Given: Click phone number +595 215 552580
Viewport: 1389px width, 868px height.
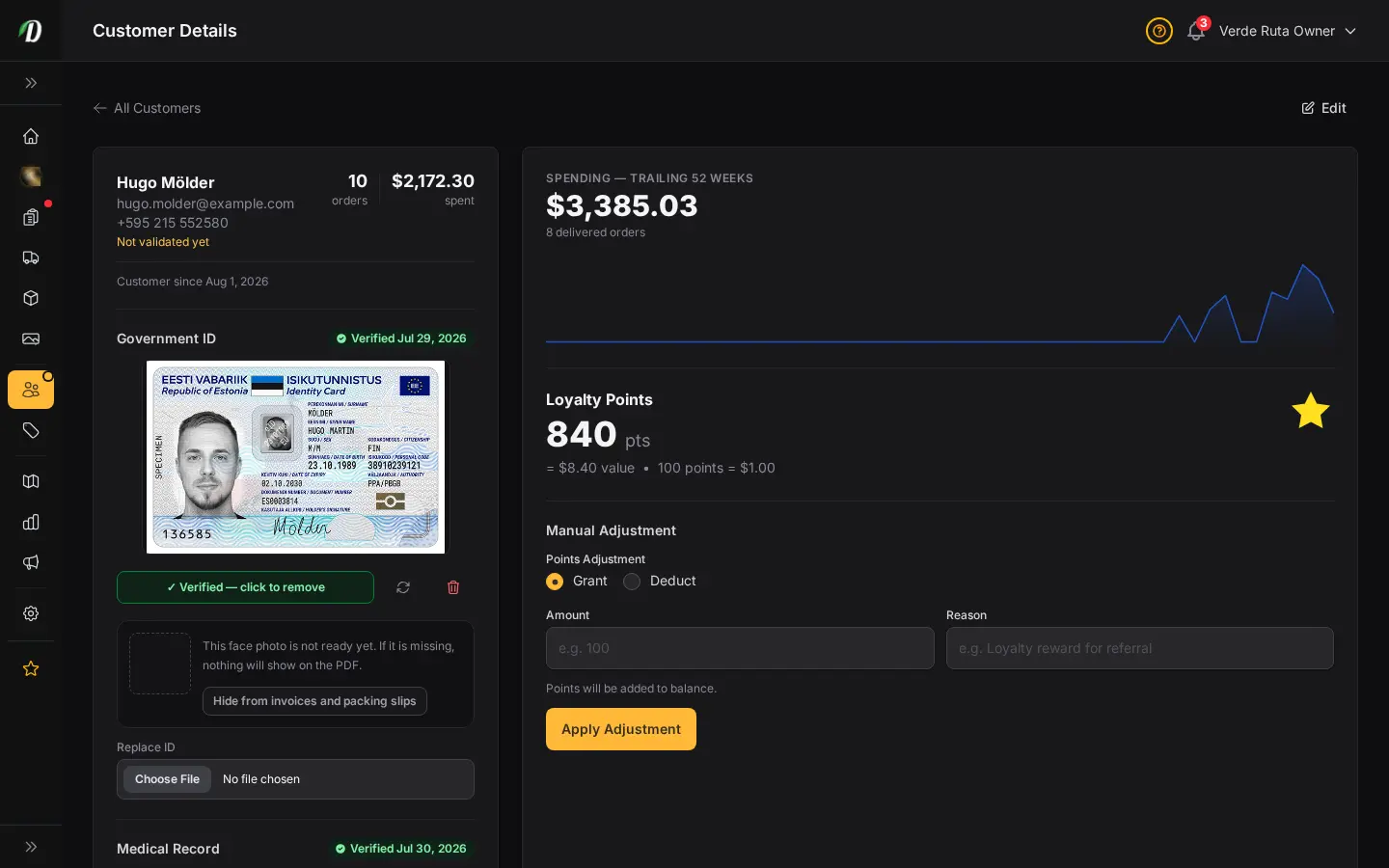Looking at the screenshot, I should [173, 223].
